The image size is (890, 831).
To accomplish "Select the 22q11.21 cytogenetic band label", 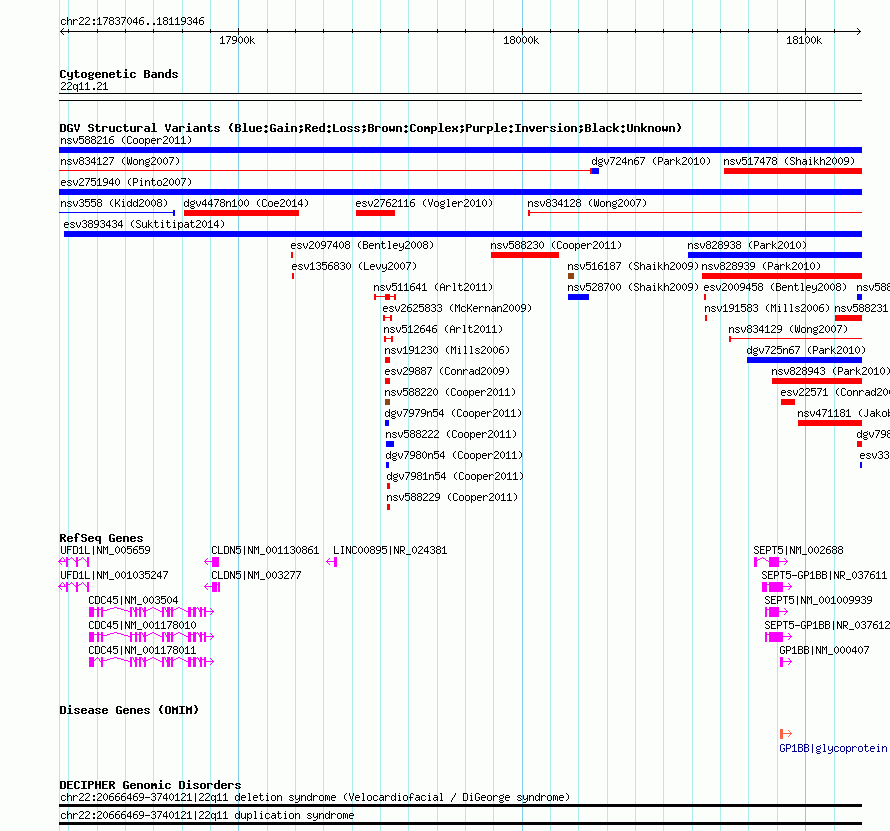I will [84, 86].
